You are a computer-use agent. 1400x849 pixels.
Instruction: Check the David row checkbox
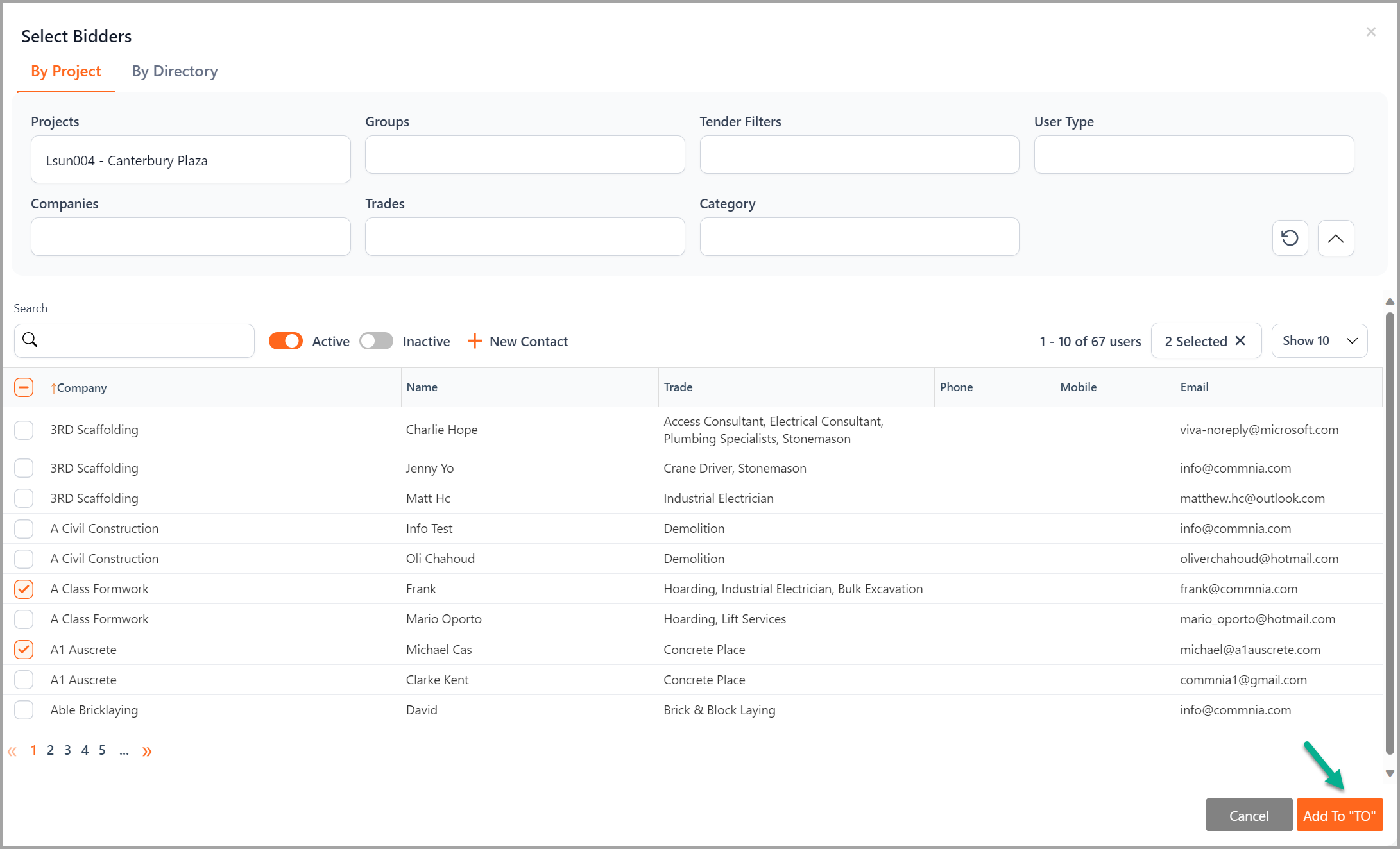[24, 710]
